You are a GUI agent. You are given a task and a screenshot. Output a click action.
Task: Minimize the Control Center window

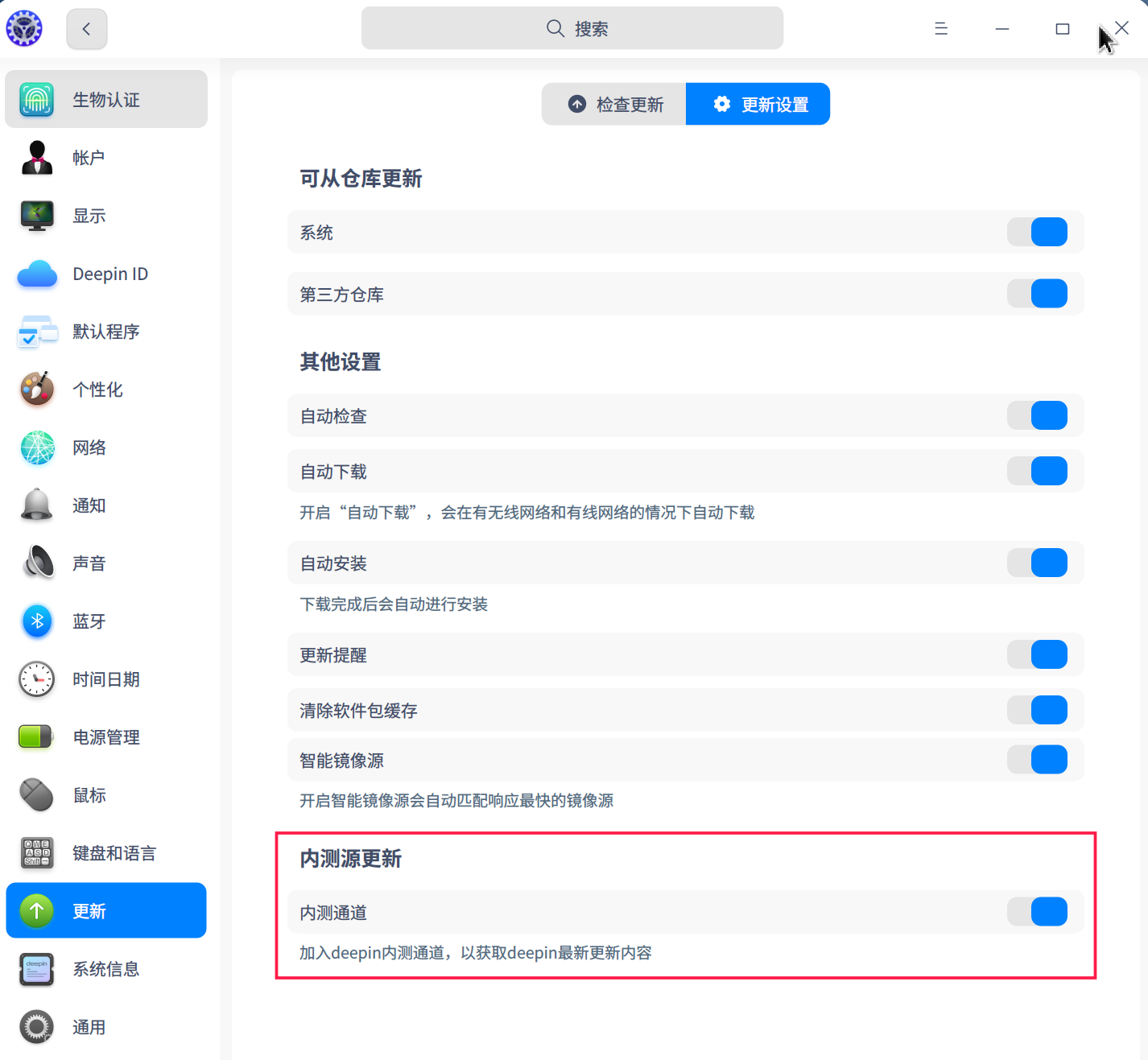tap(1002, 29)
